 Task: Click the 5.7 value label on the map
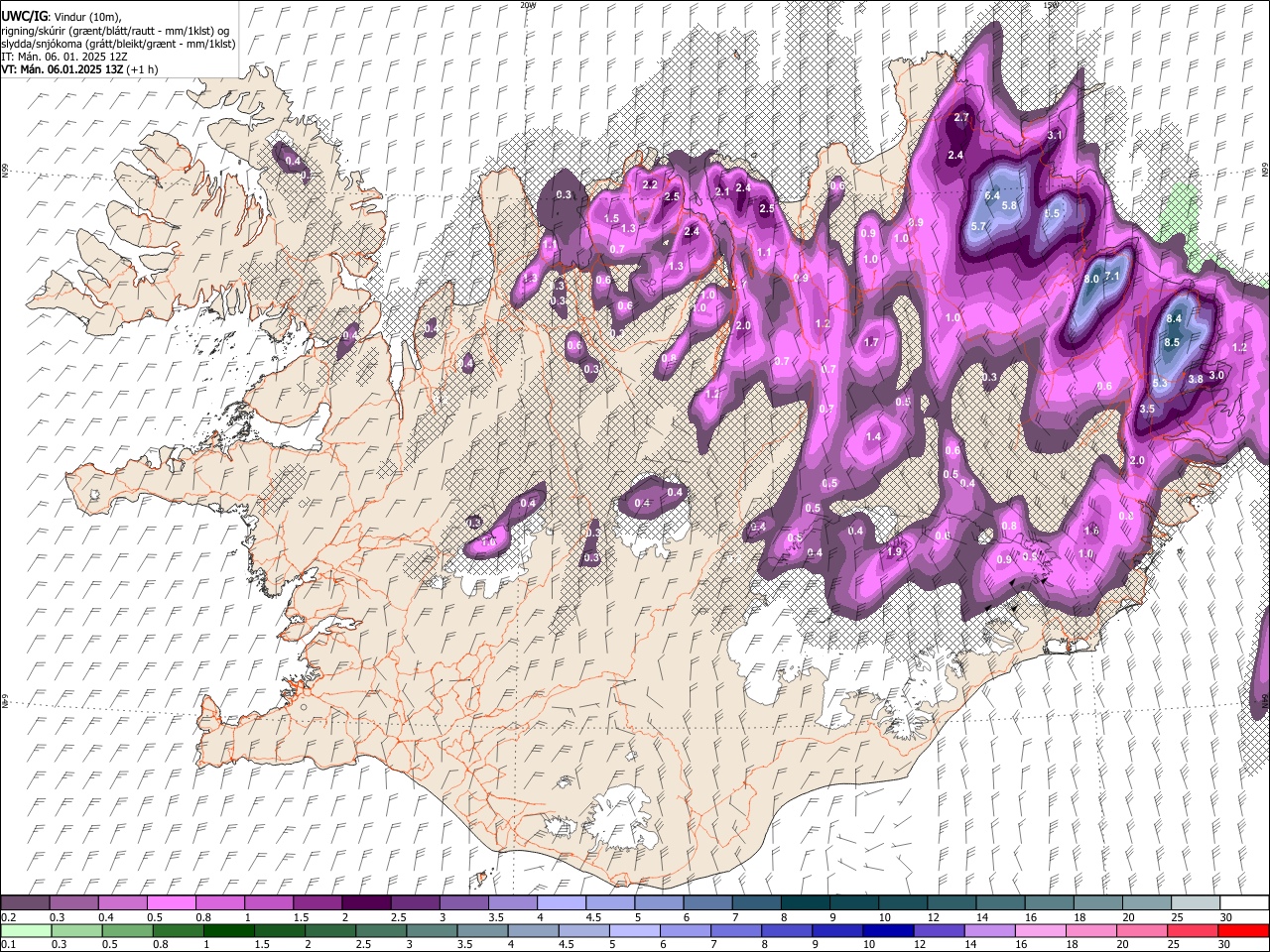[979, 226]
